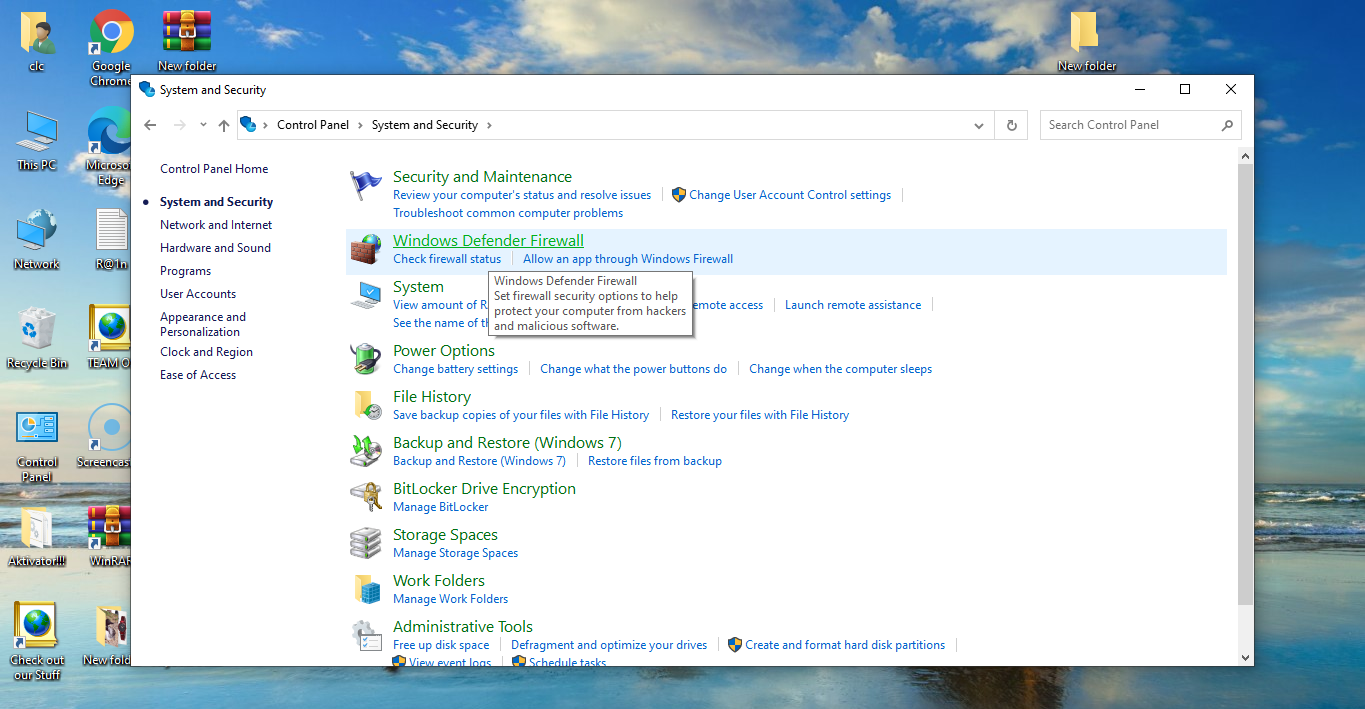Open the address bar history dropdown arrow
The width and height of the screenshot is (1365, 709).
coord(978,124)
